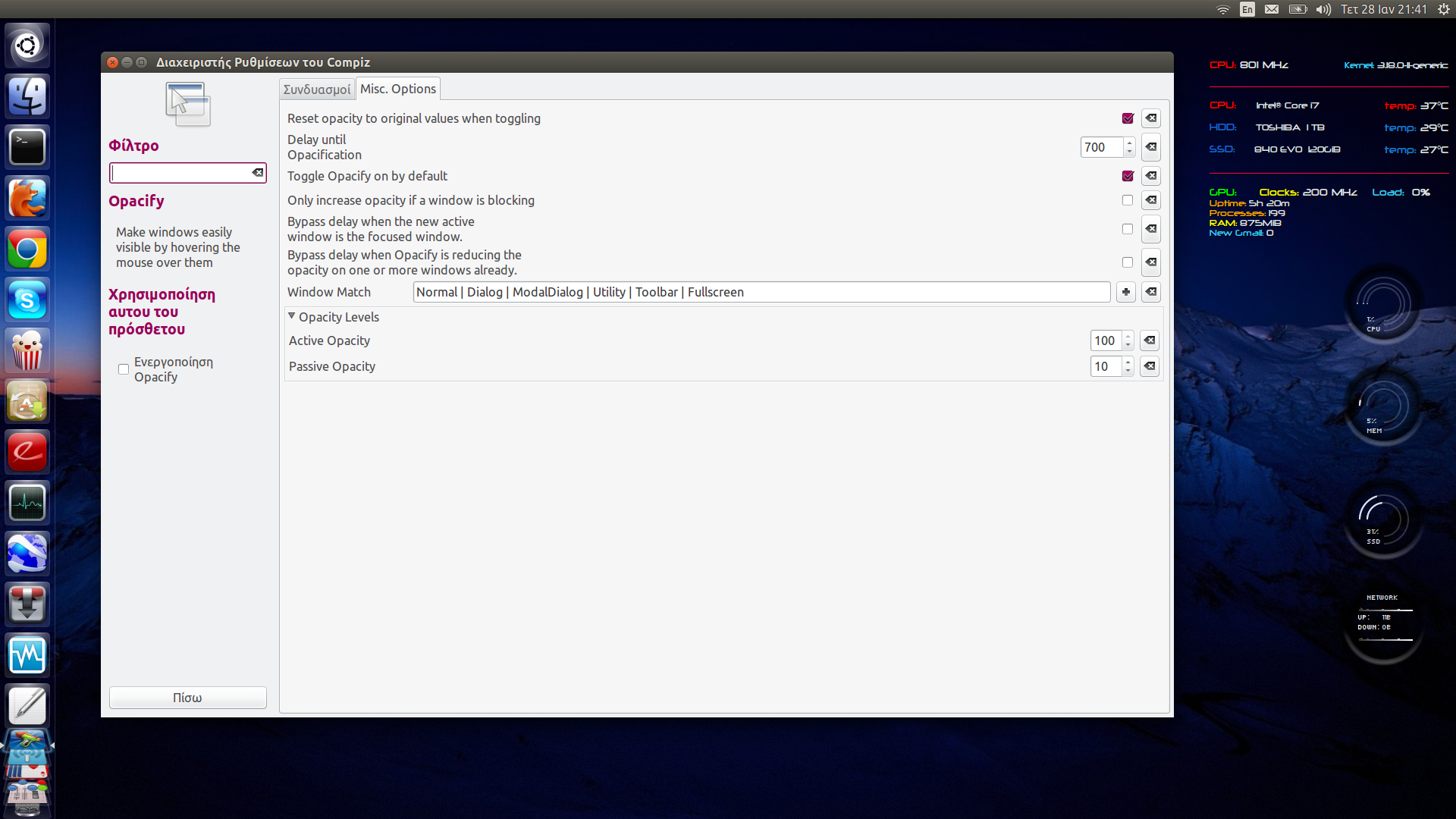
Task: Click the plus button for Window Match
Action: point(1126,292)
